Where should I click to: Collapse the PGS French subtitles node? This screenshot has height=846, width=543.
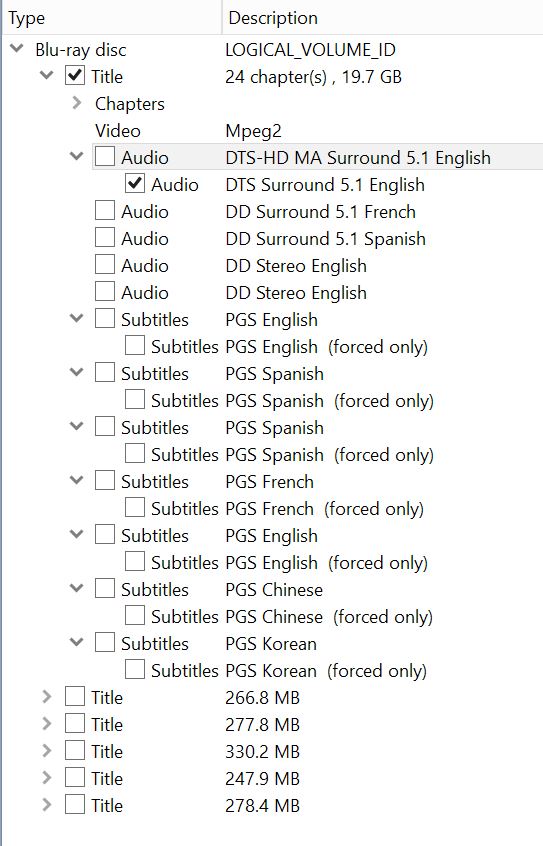77,480
